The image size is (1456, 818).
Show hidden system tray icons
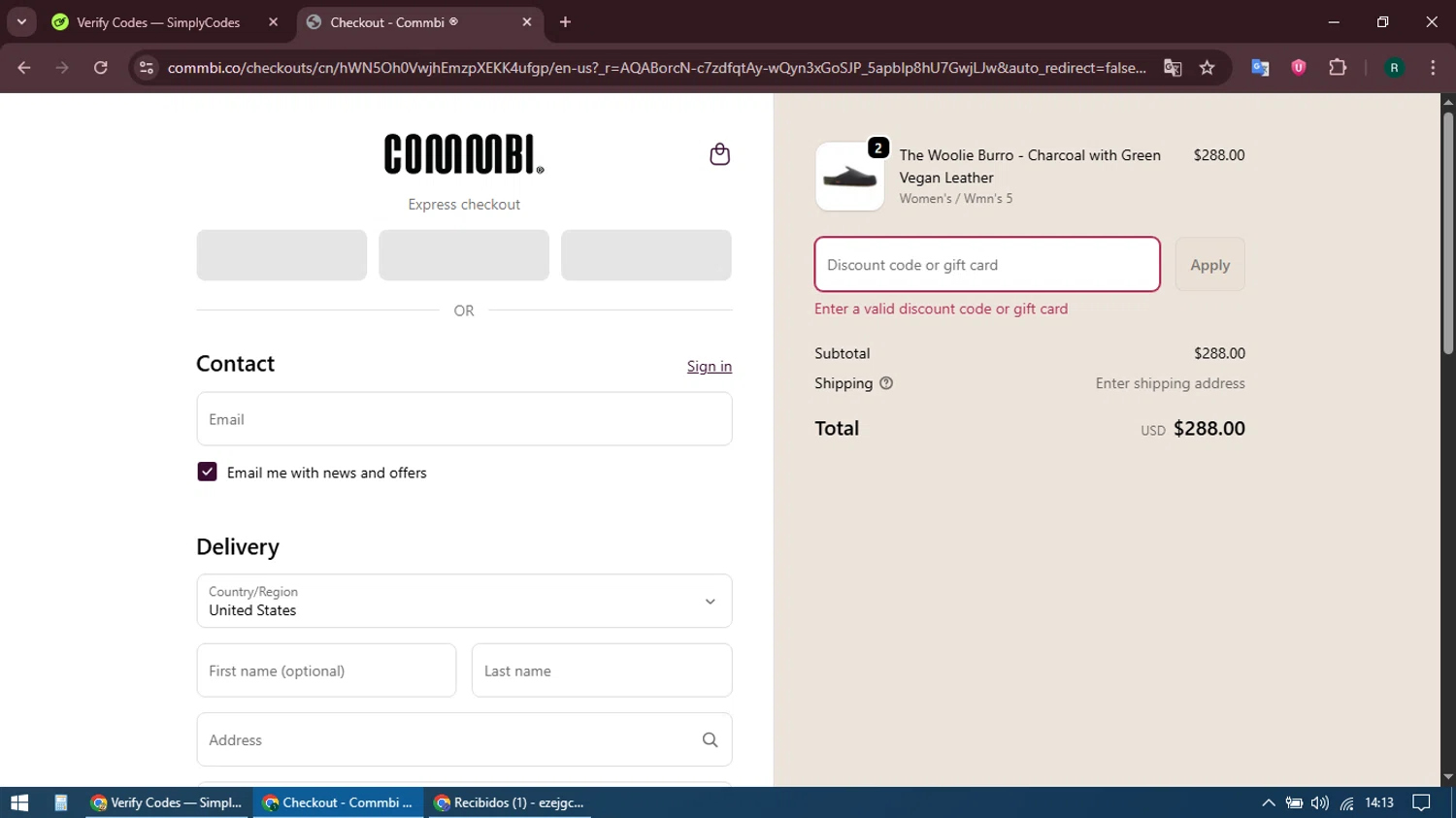click(1268, 802)
